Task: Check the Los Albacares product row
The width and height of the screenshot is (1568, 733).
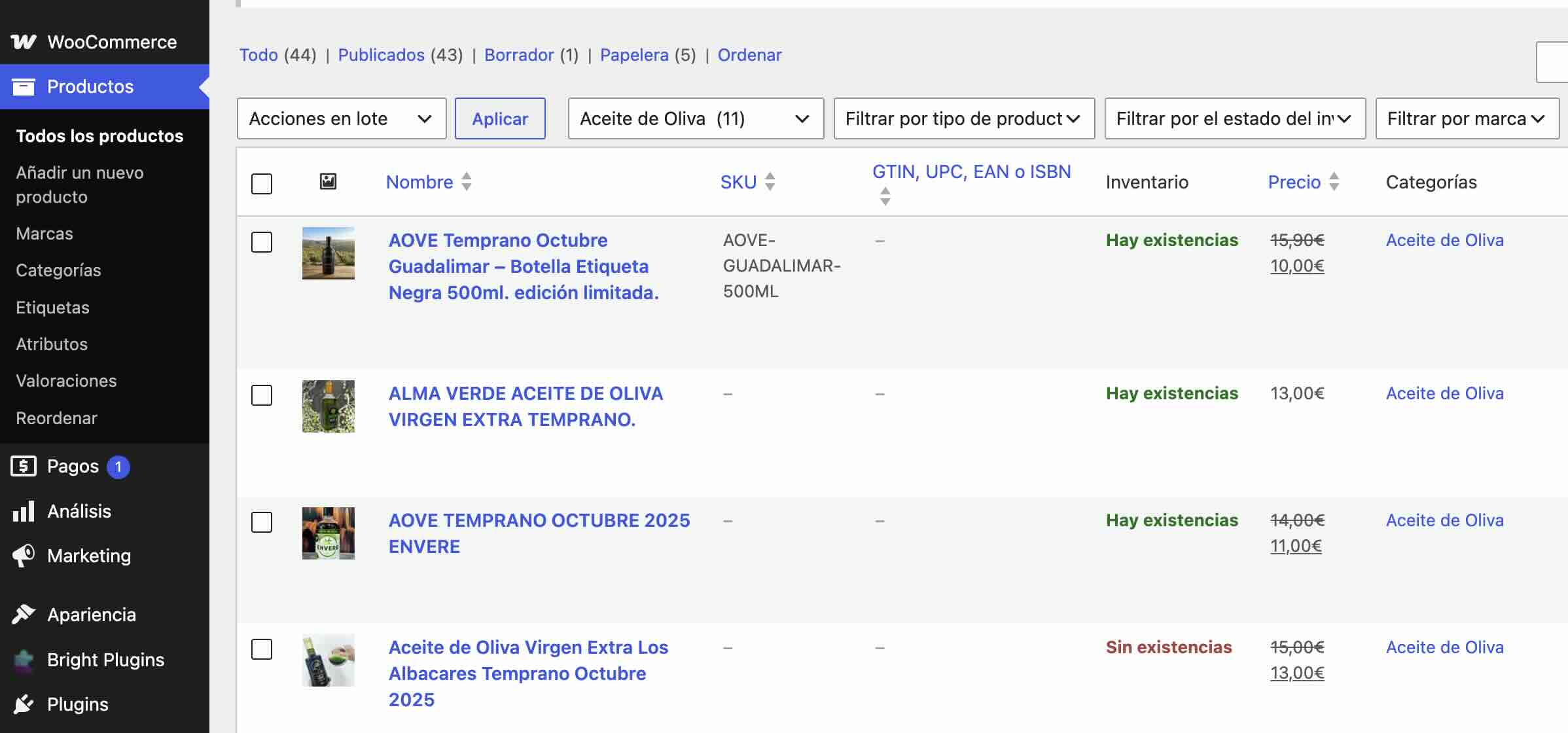Action: [262, 649]
